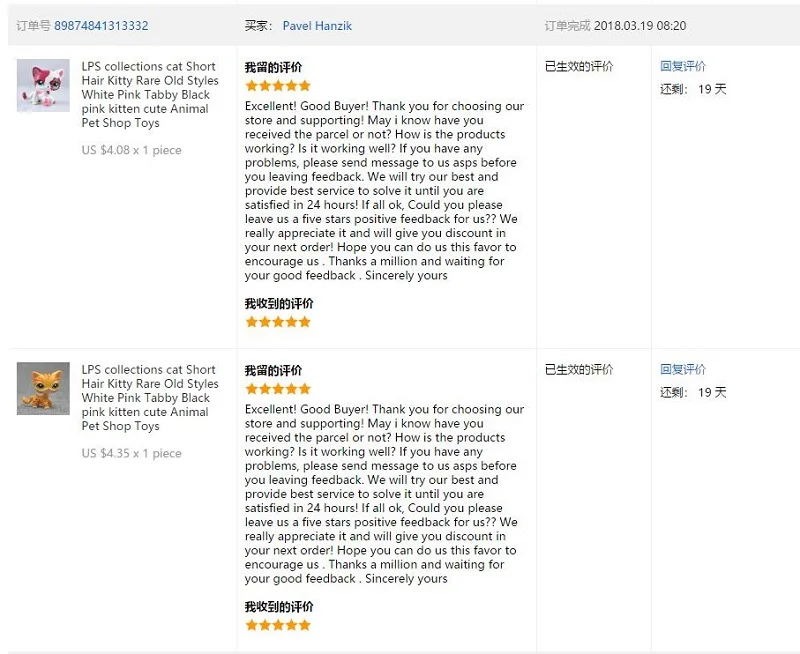Screen dimensions: 800x654
Task: Click second item's received-feedback star rating
Action: pyautogui.click(x=278, y=625)
